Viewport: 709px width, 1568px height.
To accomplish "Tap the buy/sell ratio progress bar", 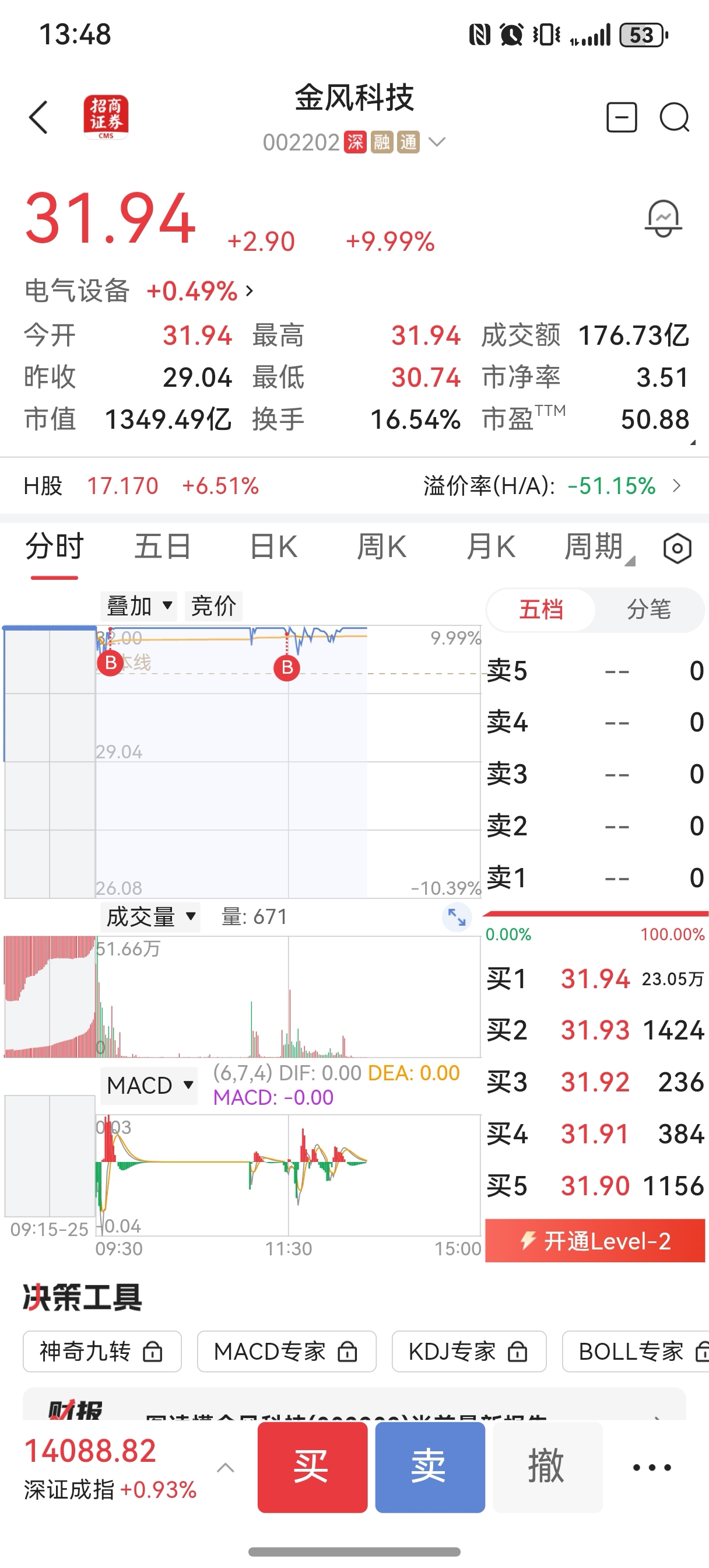I will tap(595, 914).
